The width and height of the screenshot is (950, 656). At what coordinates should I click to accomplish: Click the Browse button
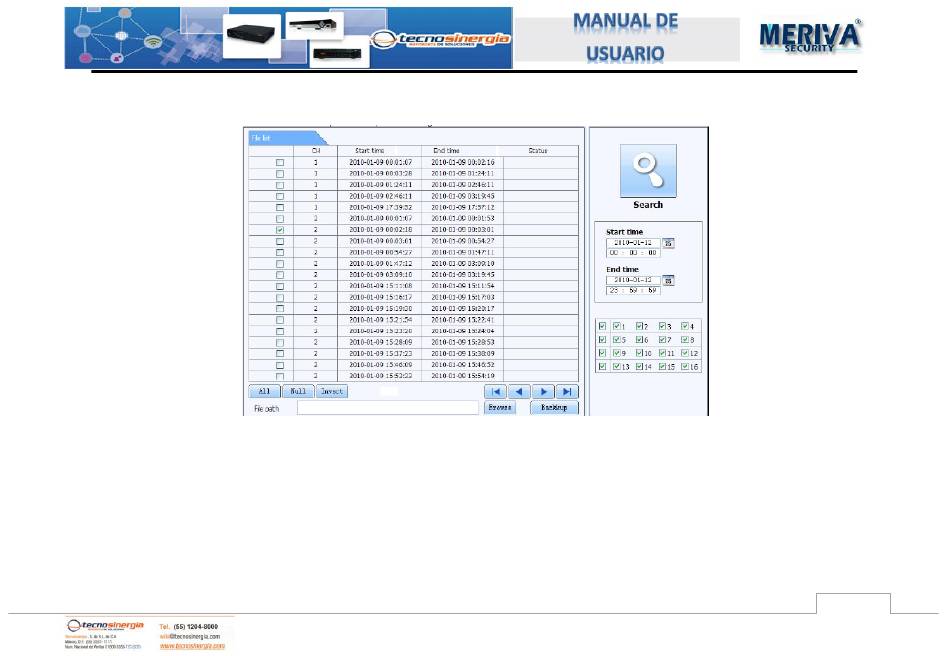pyautogui.click(x=498, y=408)
